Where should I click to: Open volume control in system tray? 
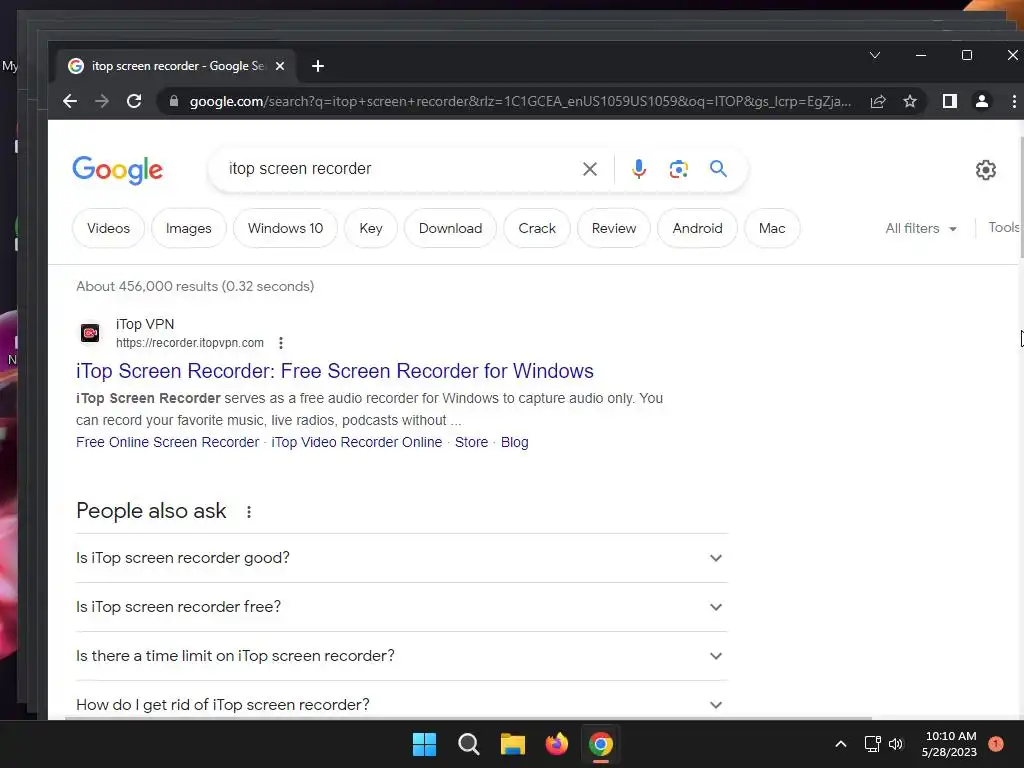896,744
